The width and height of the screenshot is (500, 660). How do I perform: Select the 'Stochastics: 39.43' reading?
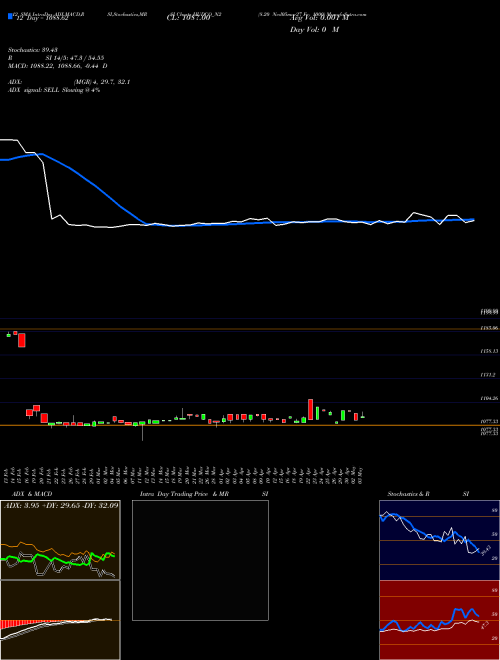tap(33, 50)
